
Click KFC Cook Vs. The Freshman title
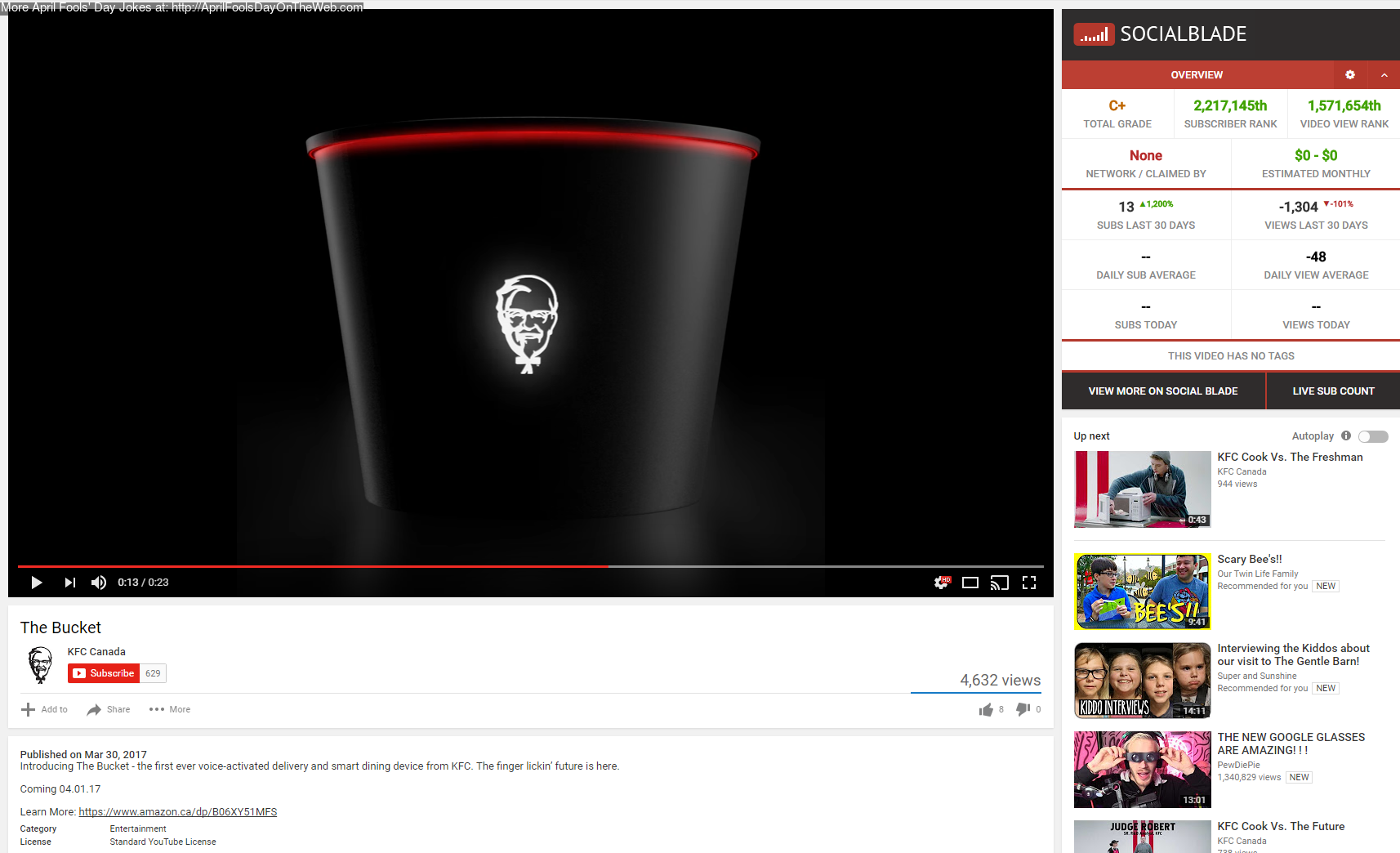point(1290,458)
